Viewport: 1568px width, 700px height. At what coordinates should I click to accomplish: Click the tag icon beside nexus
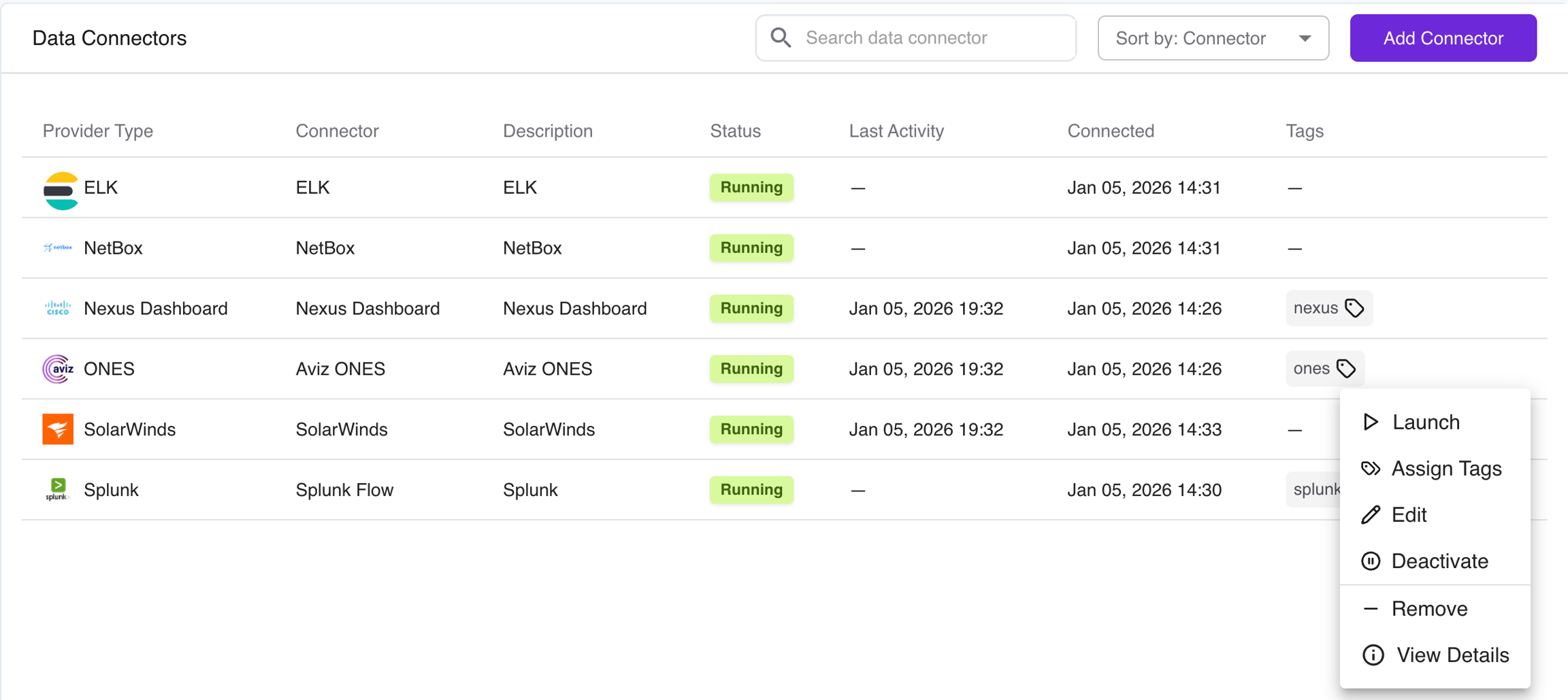pos(1354,308)
